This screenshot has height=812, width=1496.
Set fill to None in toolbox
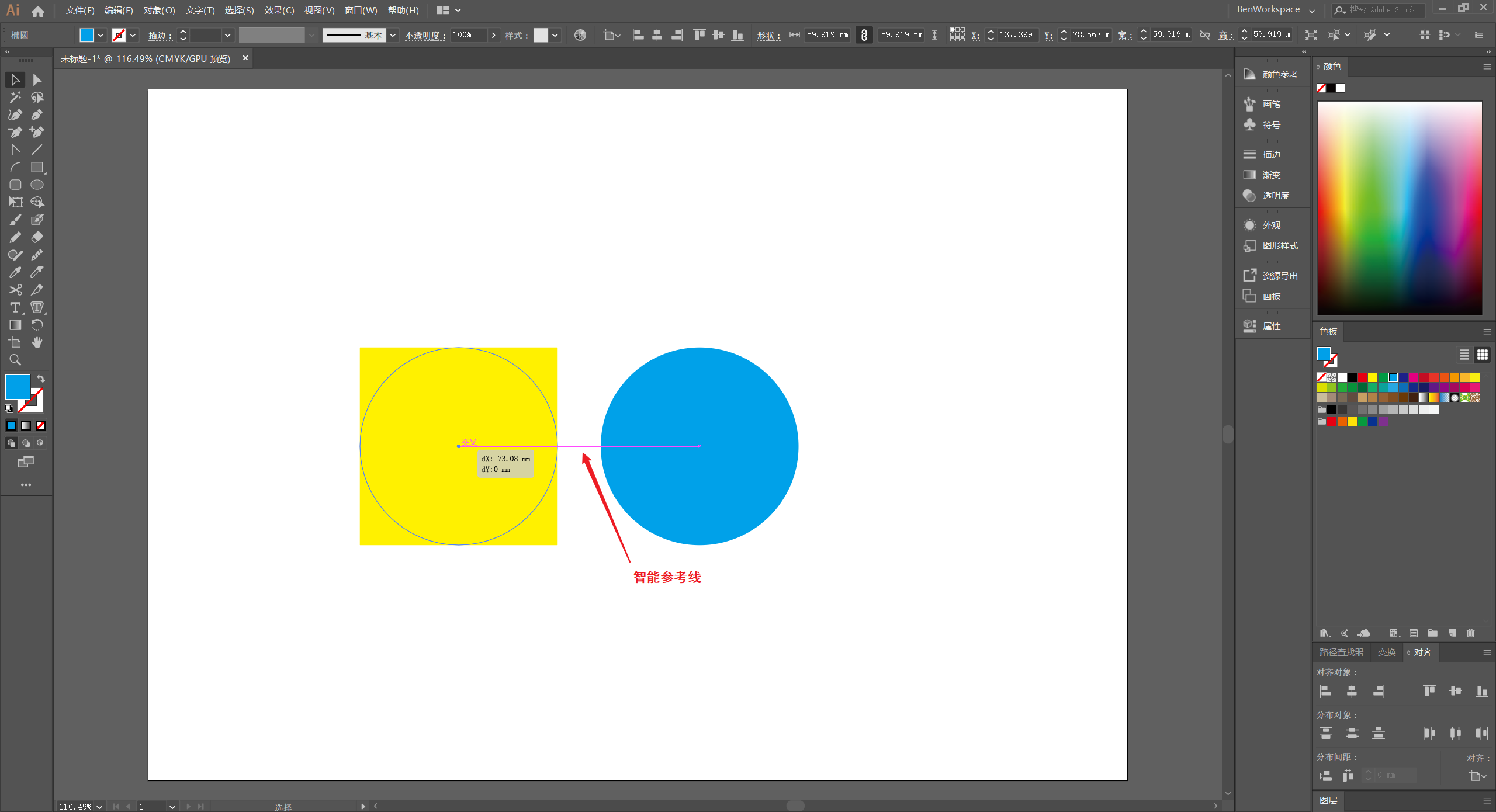[40, 426]
